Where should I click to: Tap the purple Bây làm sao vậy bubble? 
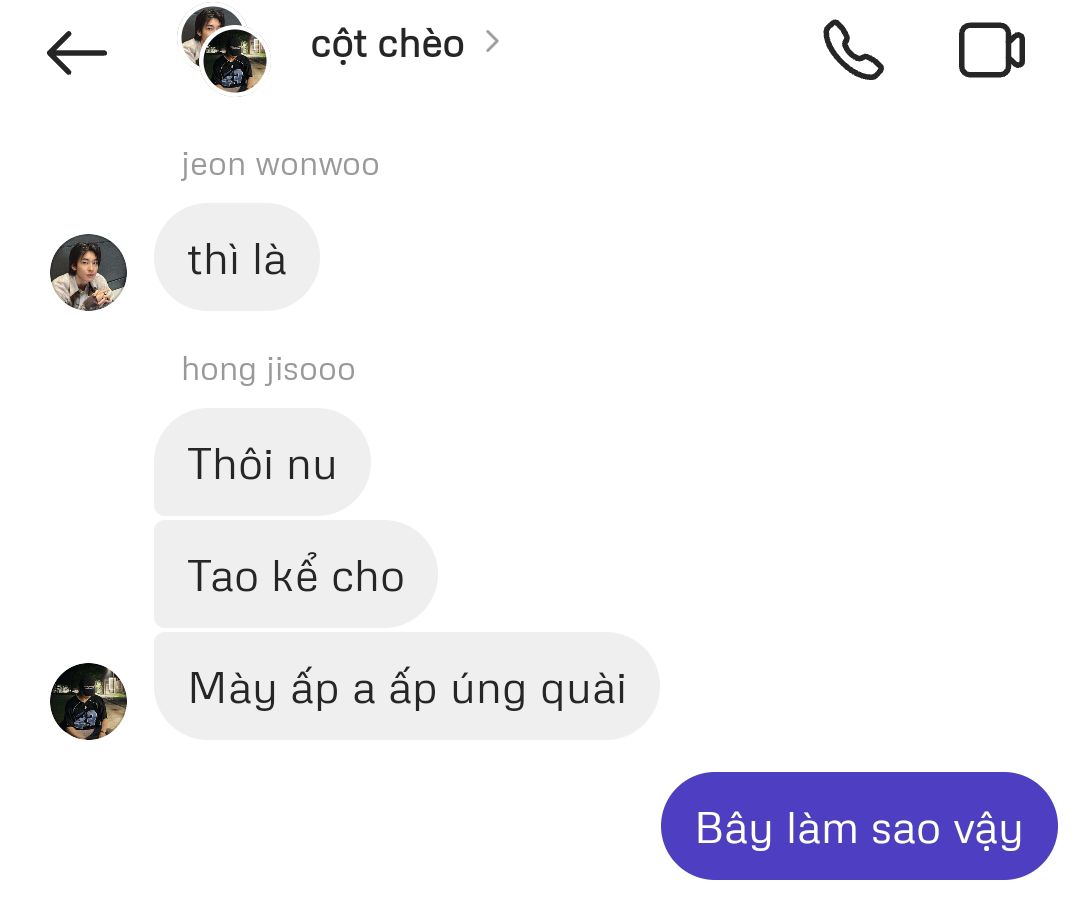[859, 826]
